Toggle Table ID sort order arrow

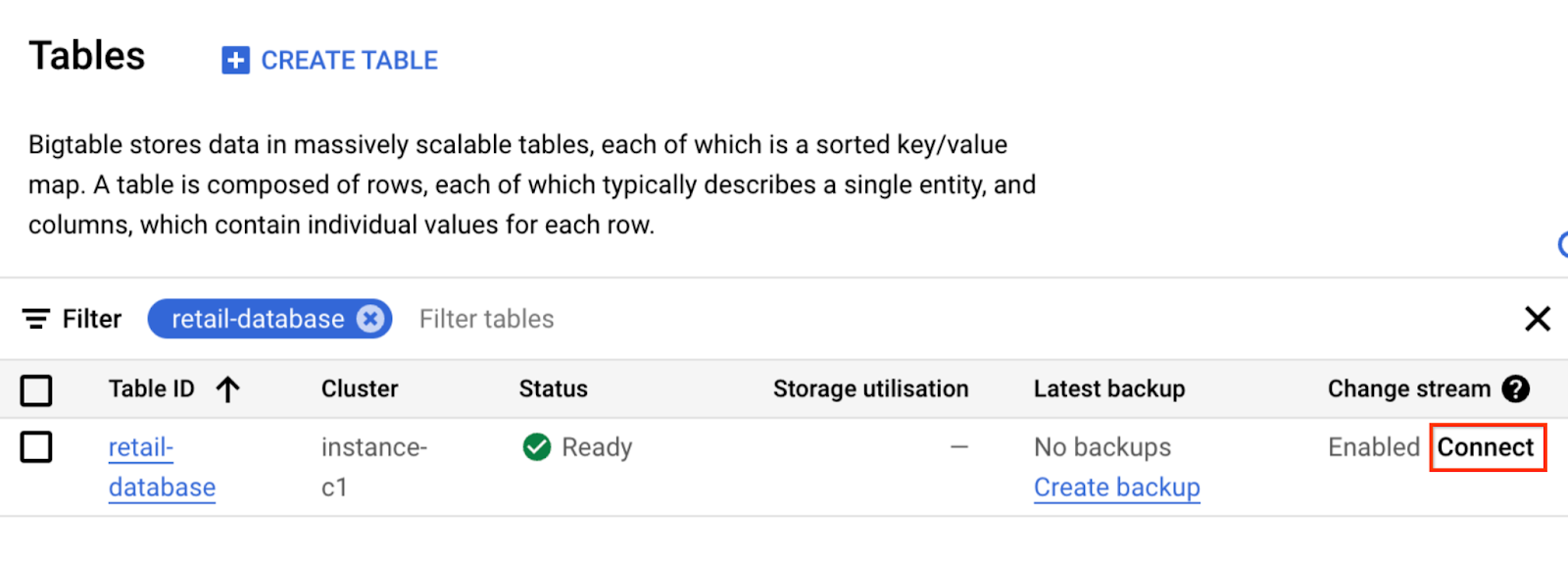pyautogui.click(x=227, y=389)
